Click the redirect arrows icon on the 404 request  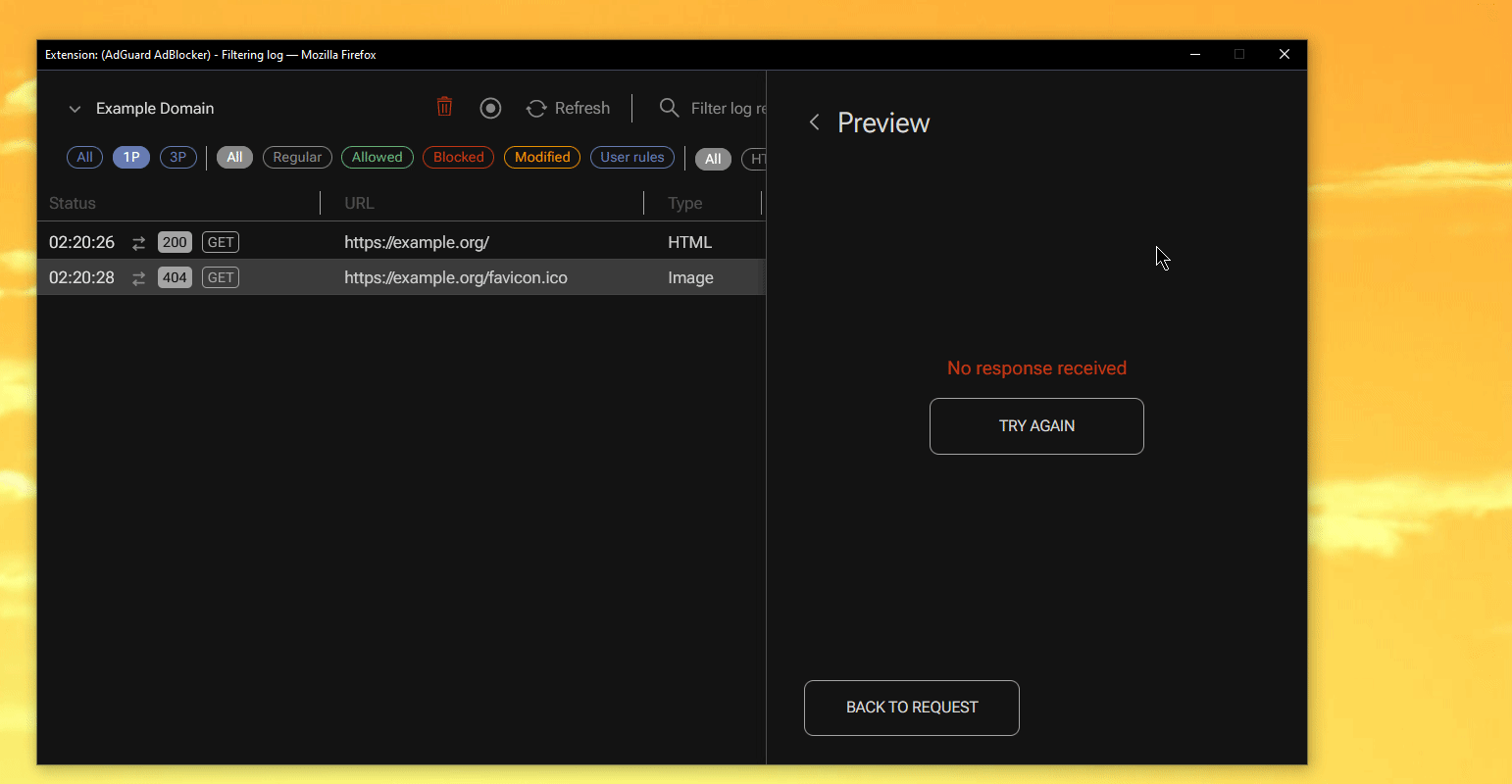138,277
